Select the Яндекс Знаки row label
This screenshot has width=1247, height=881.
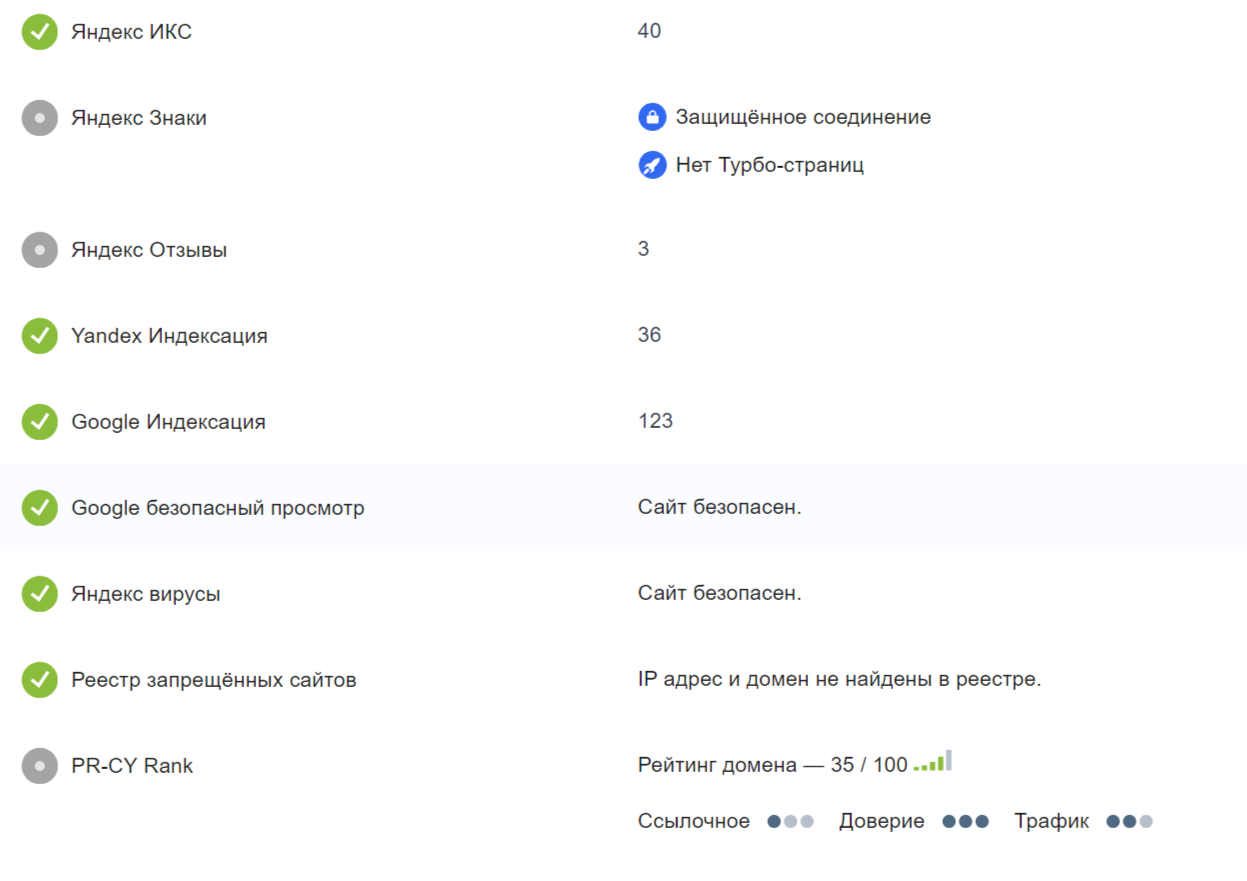pyautogui.click(x=139, y=118)
